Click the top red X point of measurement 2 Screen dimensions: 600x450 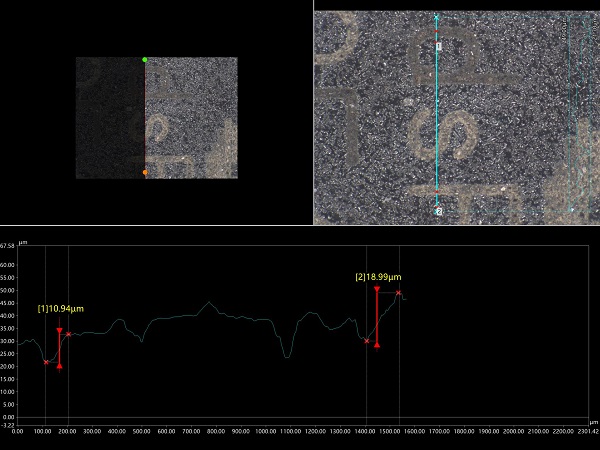398,293
